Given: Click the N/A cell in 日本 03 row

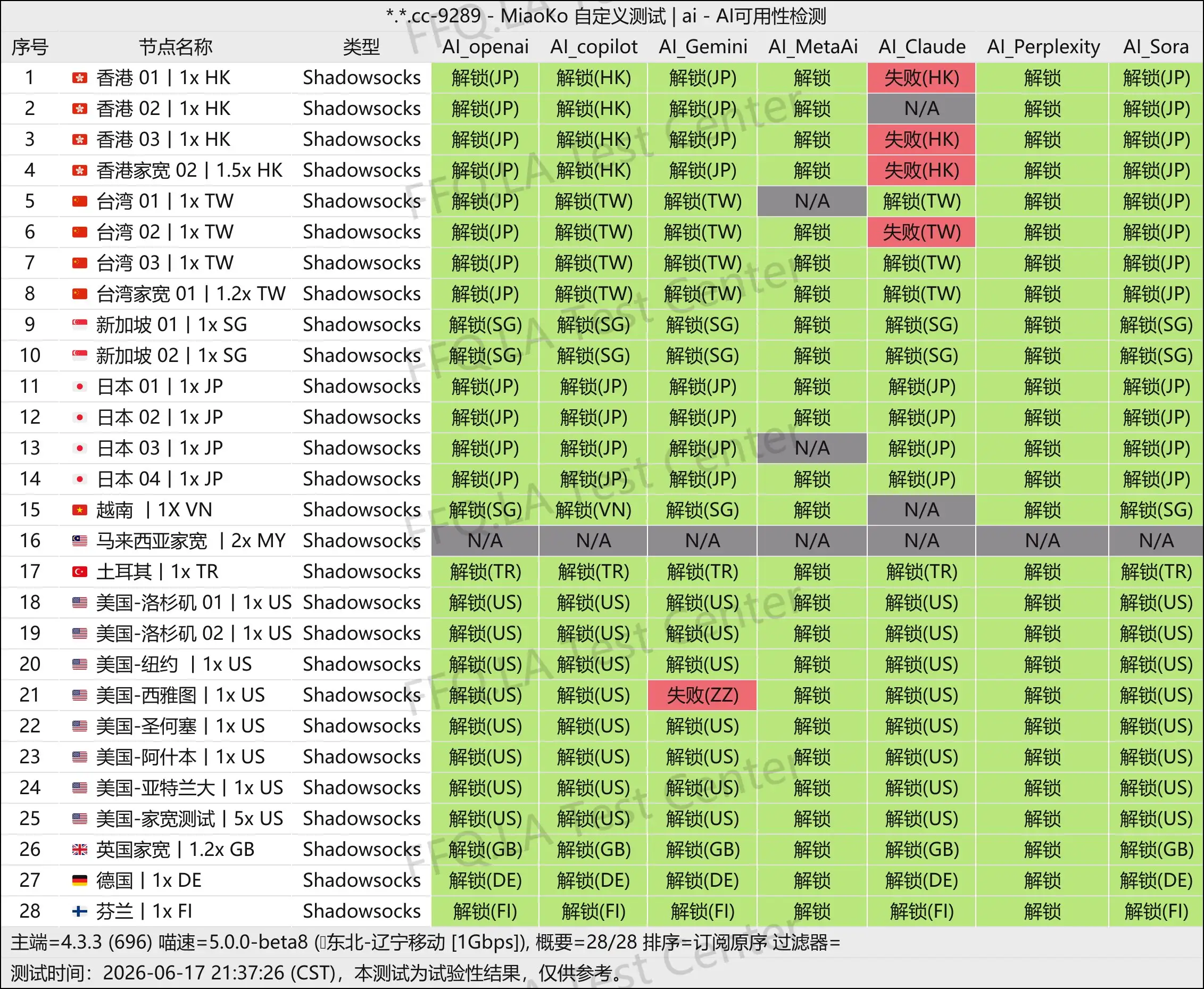Looking at the screenshot, I should [x=812, y=448].
